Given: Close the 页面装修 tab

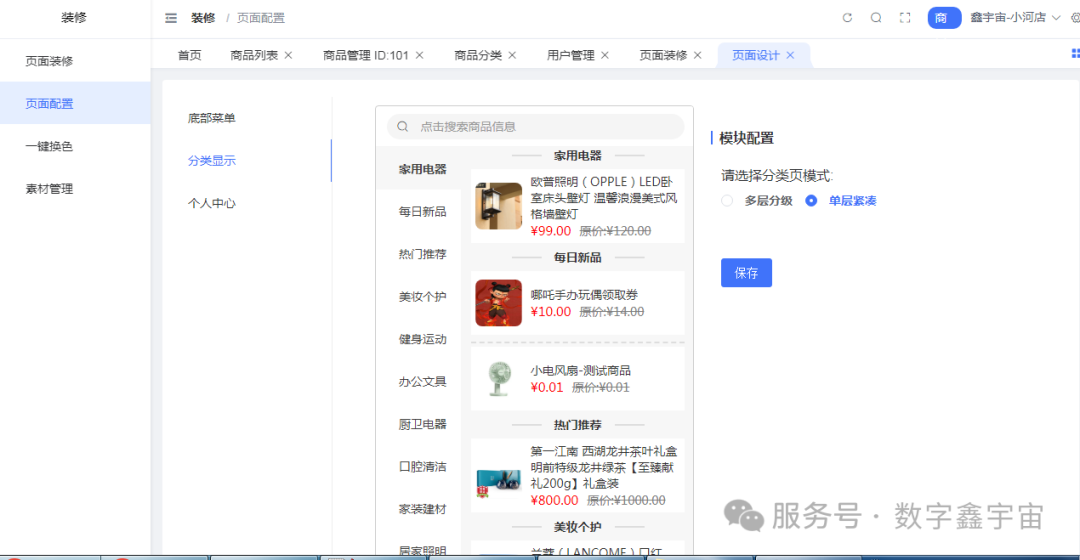Looking at the screenshot, I should (698, 55).
